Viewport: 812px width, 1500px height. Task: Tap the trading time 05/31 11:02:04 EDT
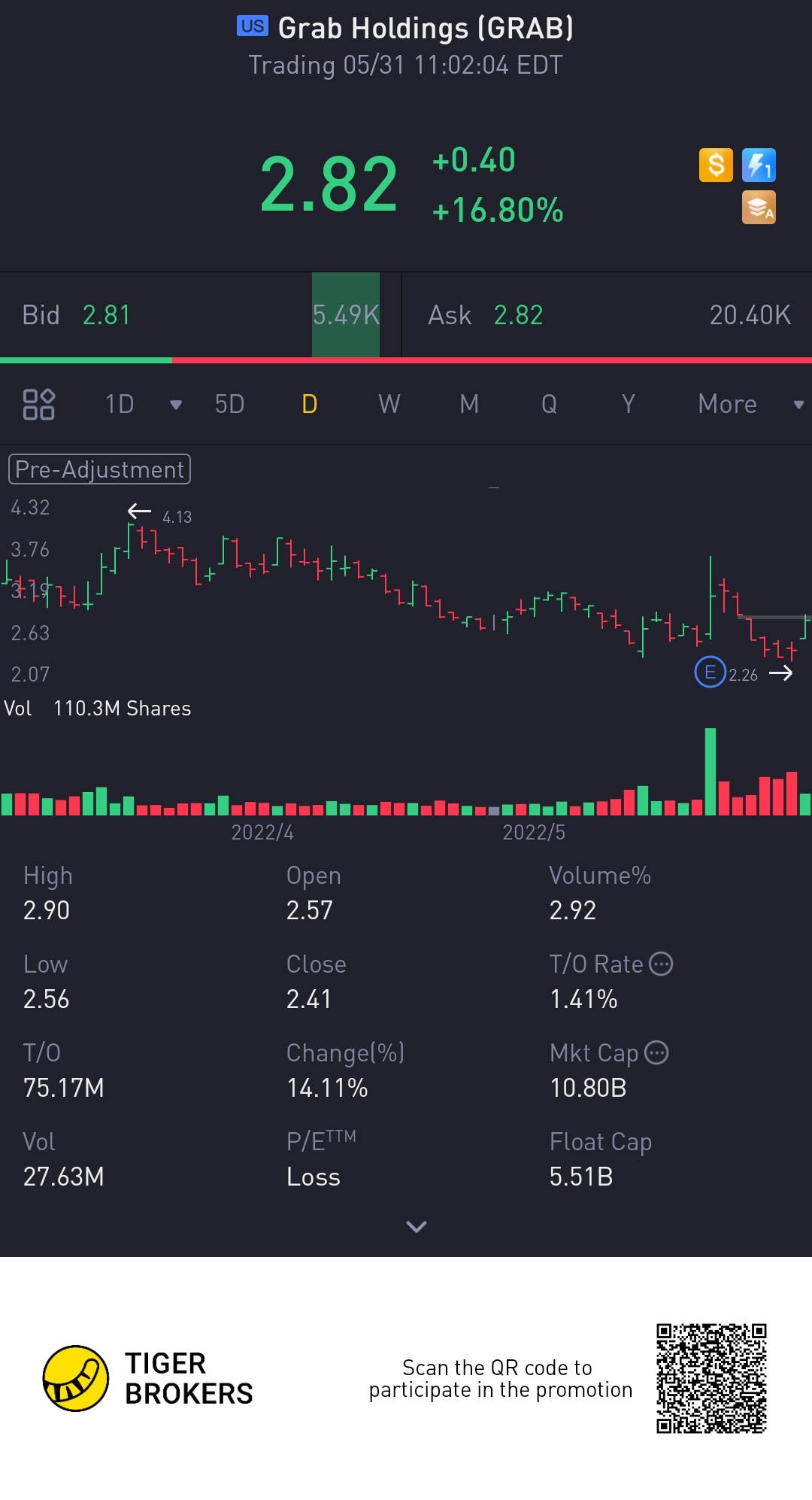(x=406, y=65)
